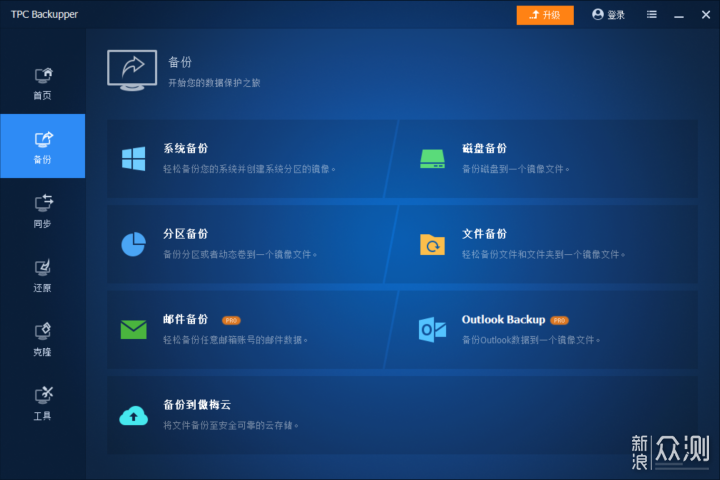
Task: Click the Outlook icon for Outlook Backup
Action: (432, 329)
